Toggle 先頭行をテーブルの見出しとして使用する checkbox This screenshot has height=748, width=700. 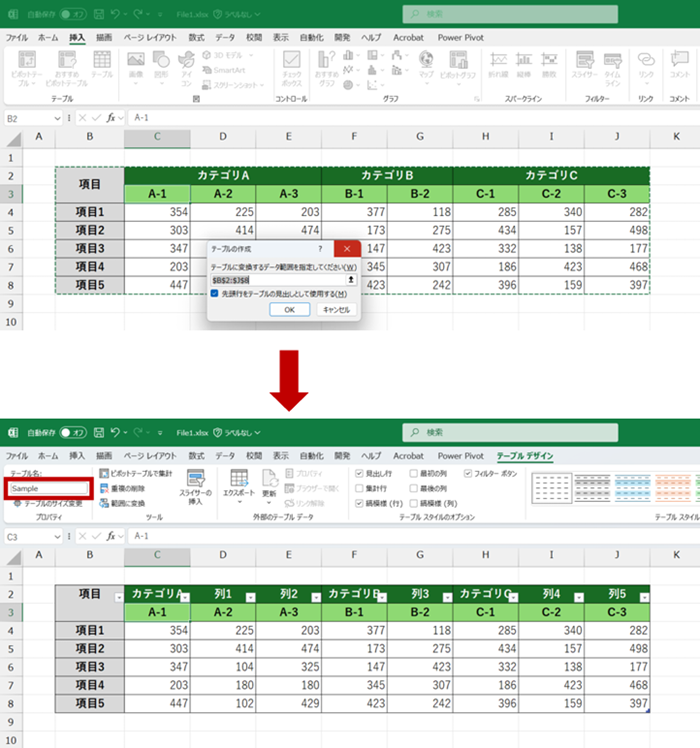coord(215,294)
